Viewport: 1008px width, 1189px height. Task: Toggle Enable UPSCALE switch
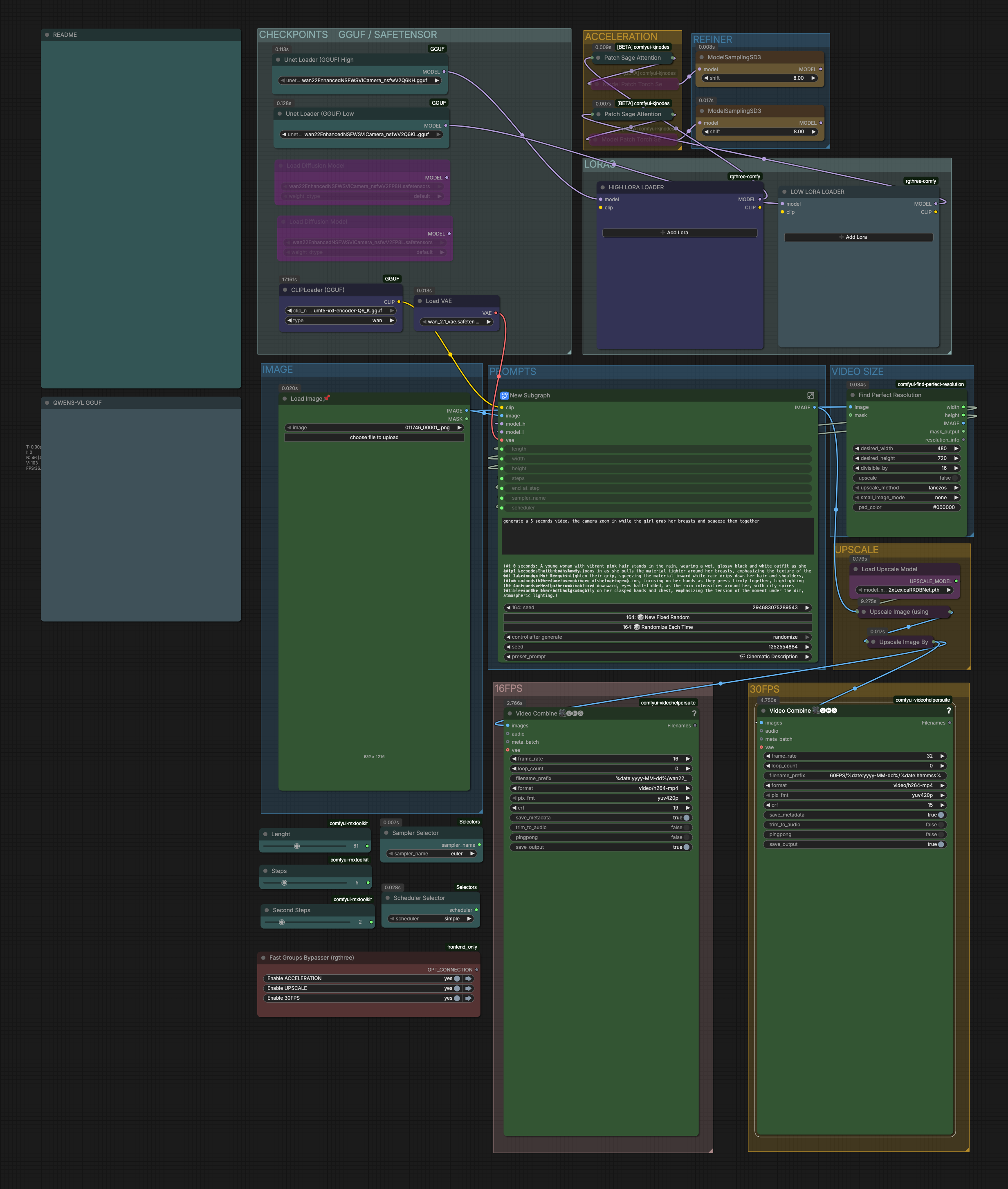457,989
